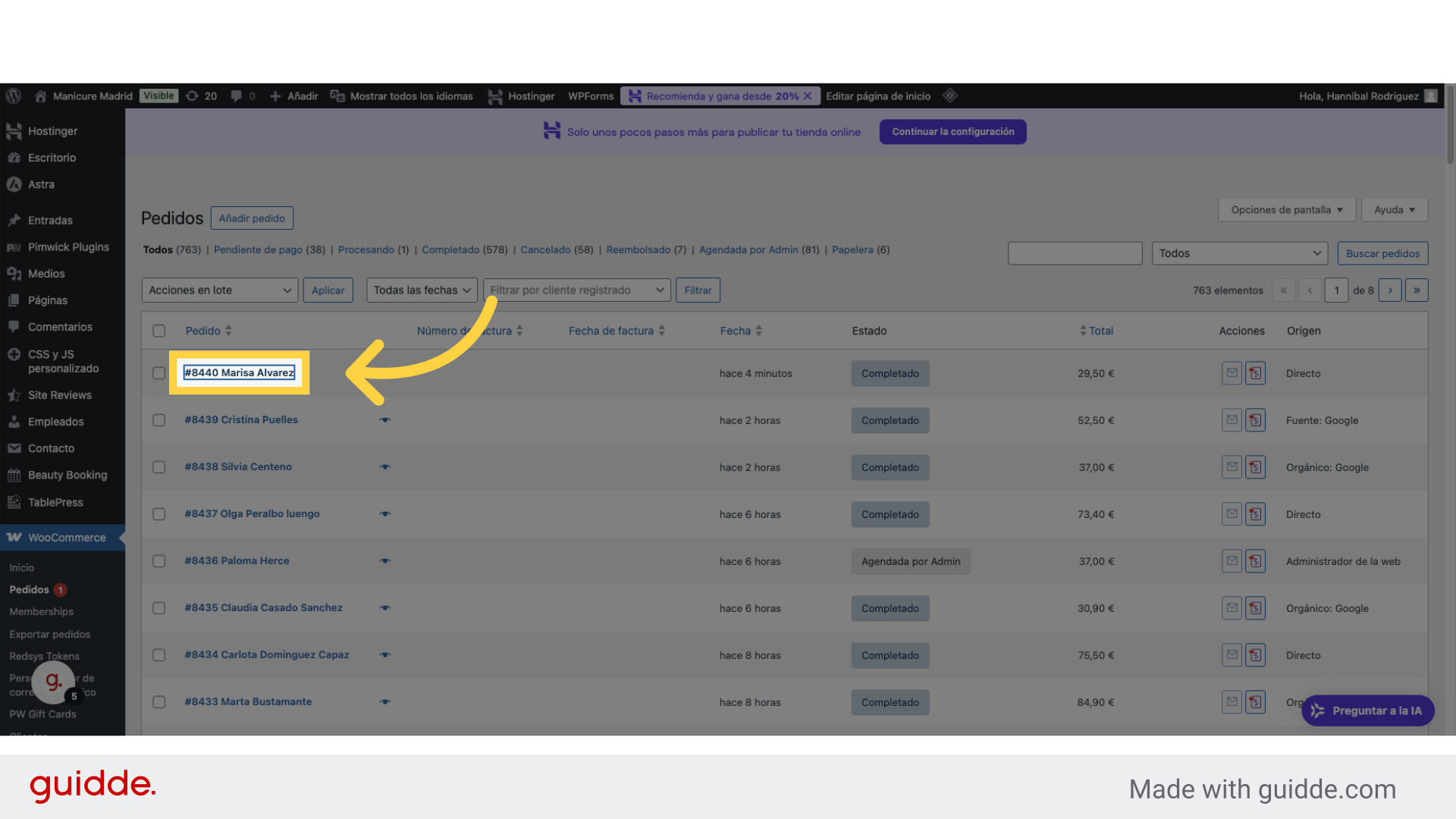Click the comments bubble icon in admin bar
The width and height of the screenshot is (1456, 819).
click(x=237, y=96)
